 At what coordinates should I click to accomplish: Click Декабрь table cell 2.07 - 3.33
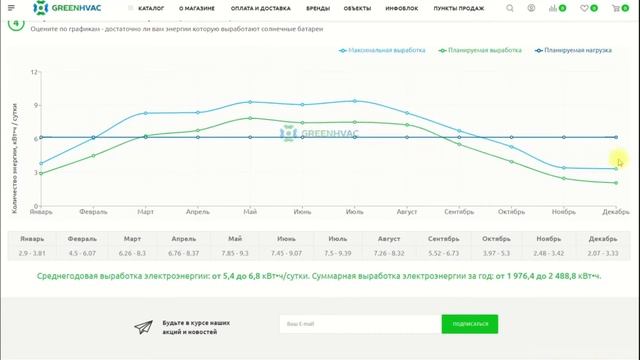(603, 253)
